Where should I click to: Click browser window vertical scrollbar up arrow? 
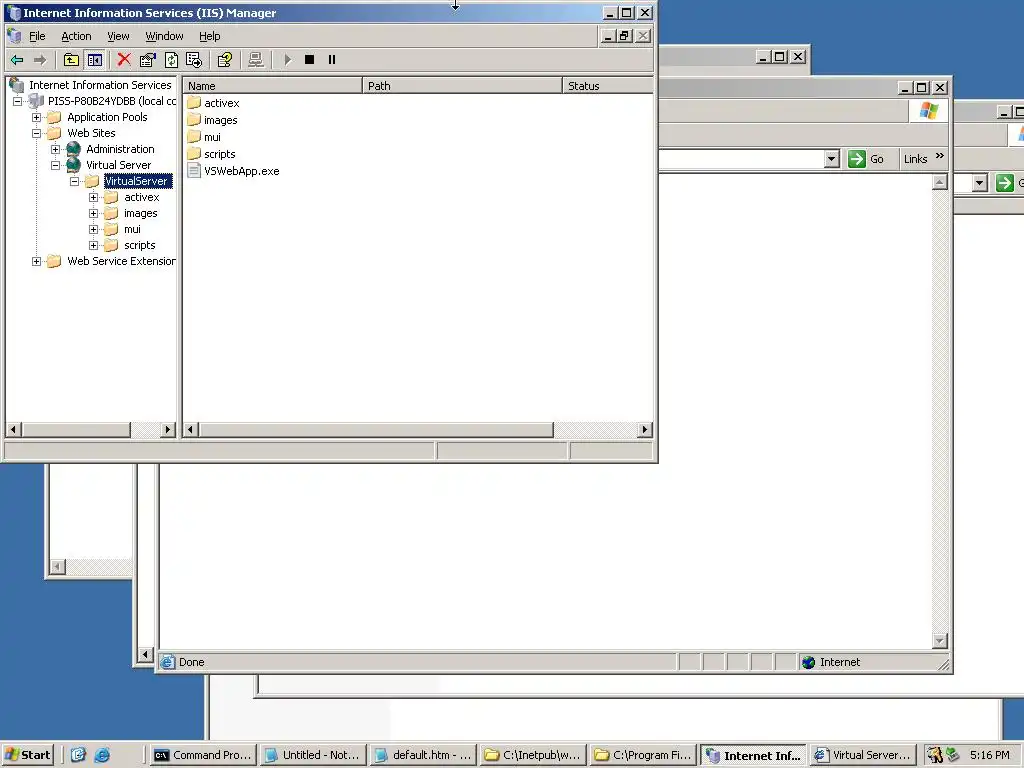click(940, 182)
